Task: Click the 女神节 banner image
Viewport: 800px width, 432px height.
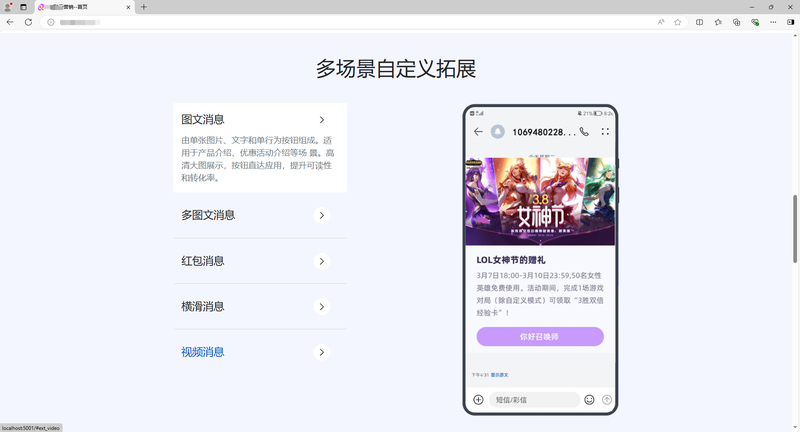Action: pyautogui.click(x=540, y=201)
